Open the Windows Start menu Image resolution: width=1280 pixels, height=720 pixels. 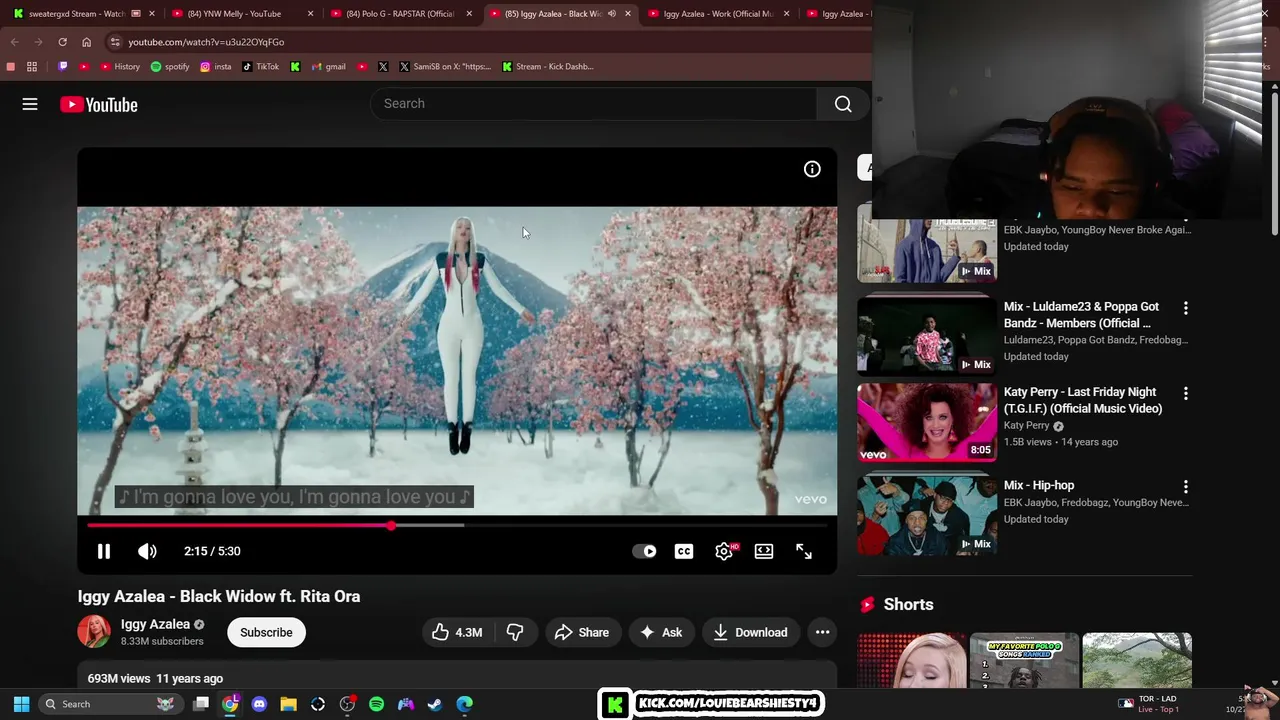21,704
